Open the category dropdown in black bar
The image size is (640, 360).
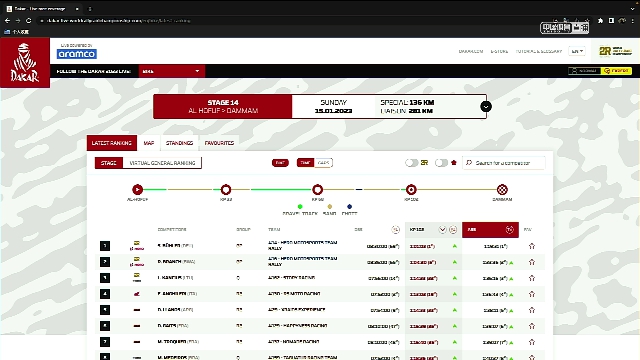[172, 71]
